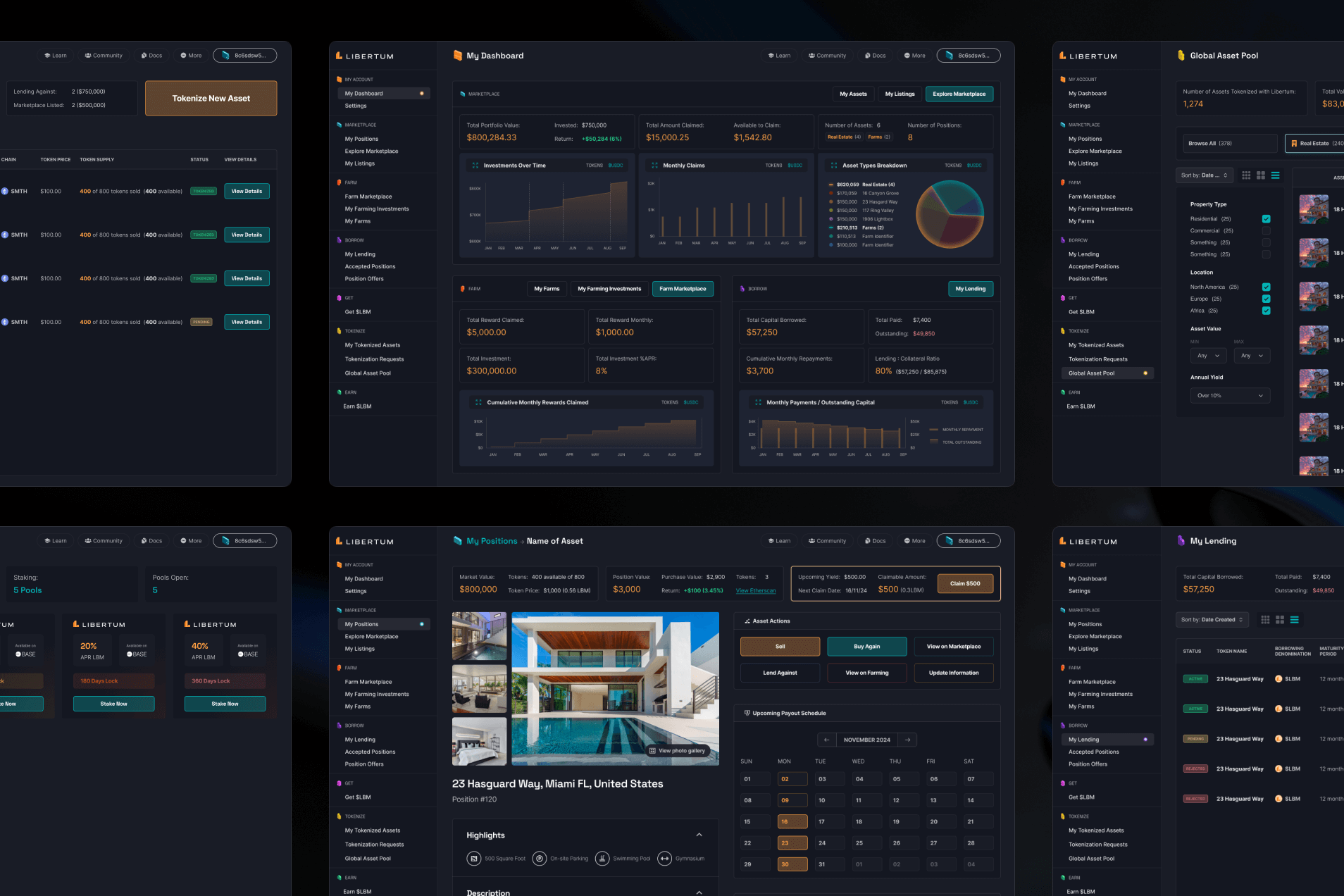This screenshot has height=896, width=1344.
Task: Select day 16 in payout calendar
Action: pyautogui.click(x=792, y=822)
